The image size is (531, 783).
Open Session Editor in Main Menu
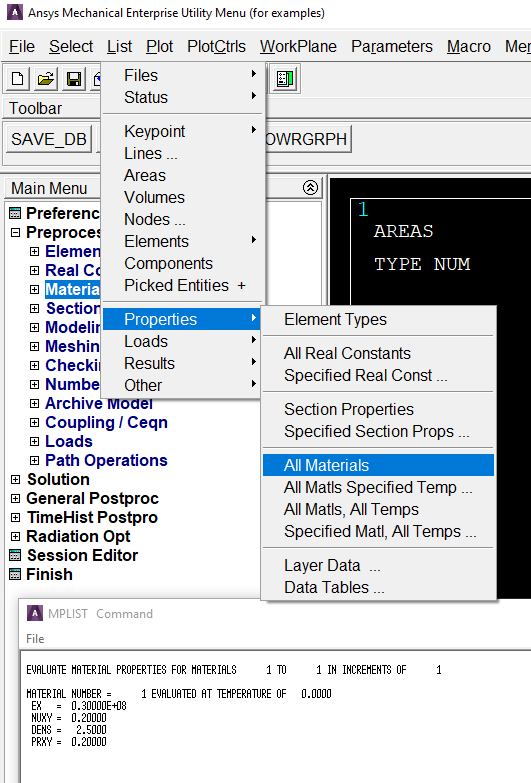pos(82,555)
